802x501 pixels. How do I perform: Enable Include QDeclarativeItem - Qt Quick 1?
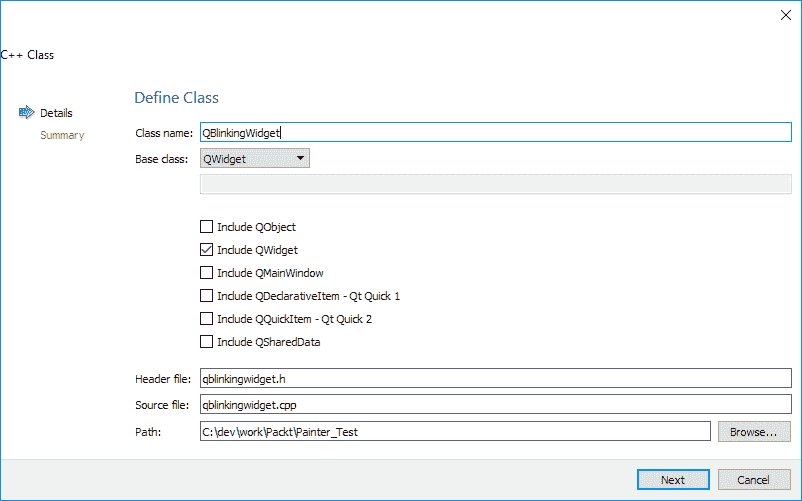click(207, 296)
